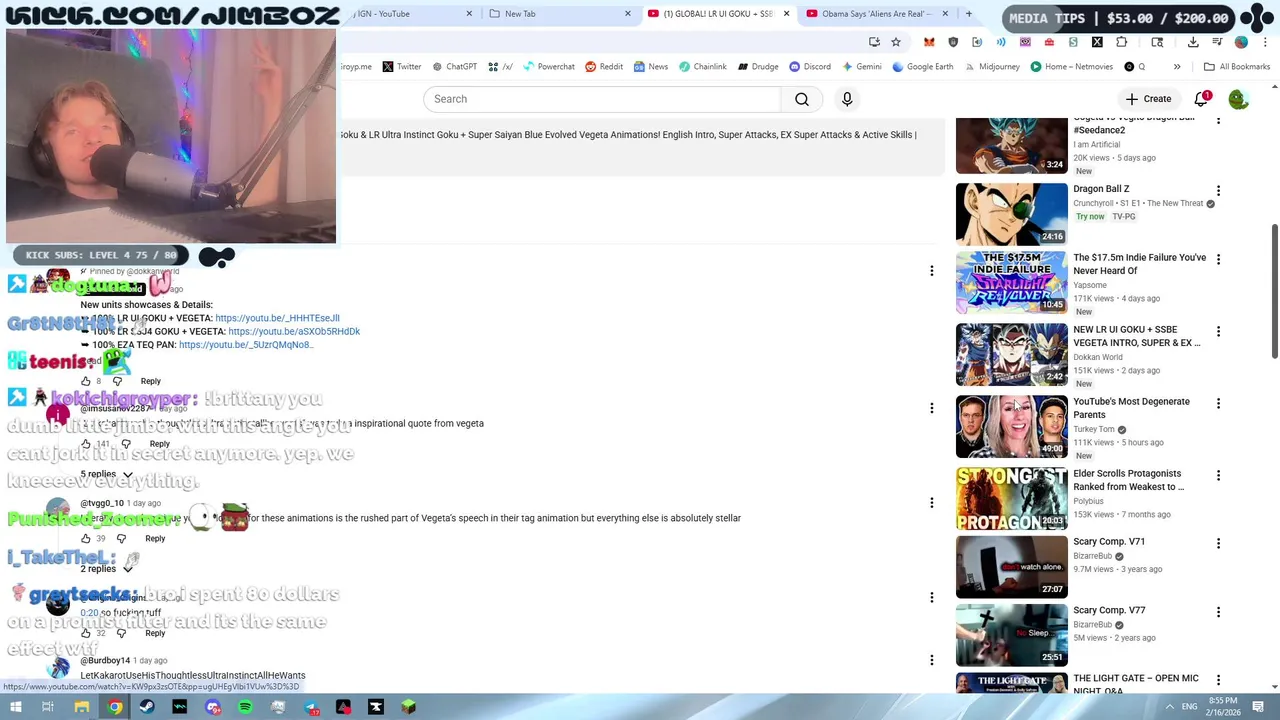The height and width of the screenshot is (720, 1280).
Task: Open YouTube notifications bell
Action: click(1202, 99)
